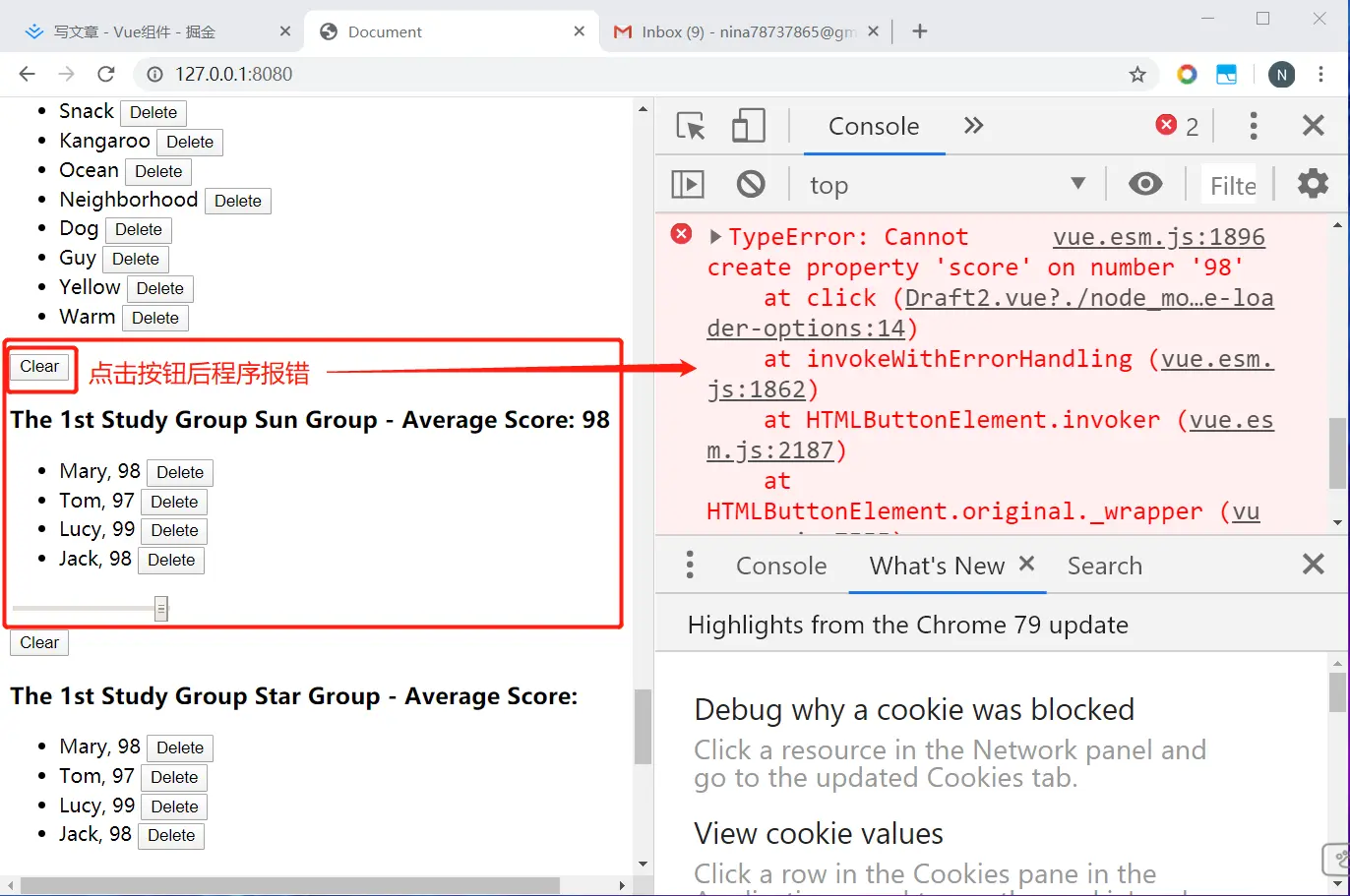Image resolution: width=1350 pixels, height=896 pixels.
Task: Click the Debug why a cookie was blocked heading
Action: [x=914, y=709]
